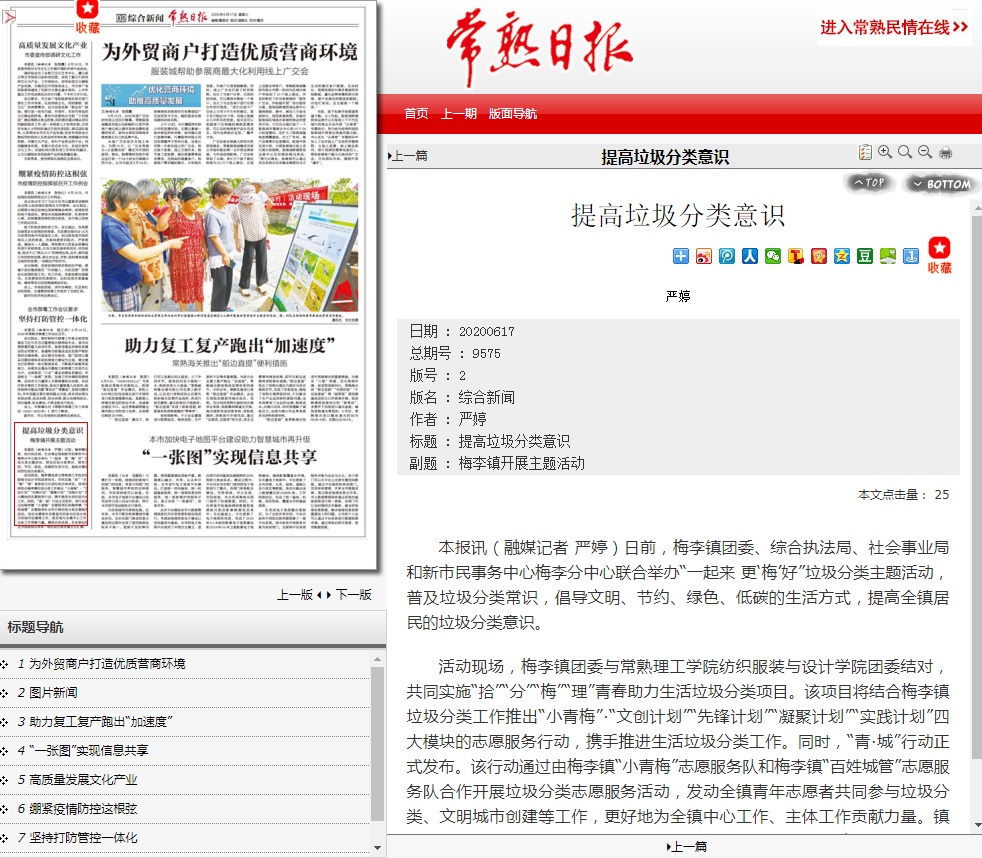Click the headline list scrollbar thumb

click(x=378, y=743)
